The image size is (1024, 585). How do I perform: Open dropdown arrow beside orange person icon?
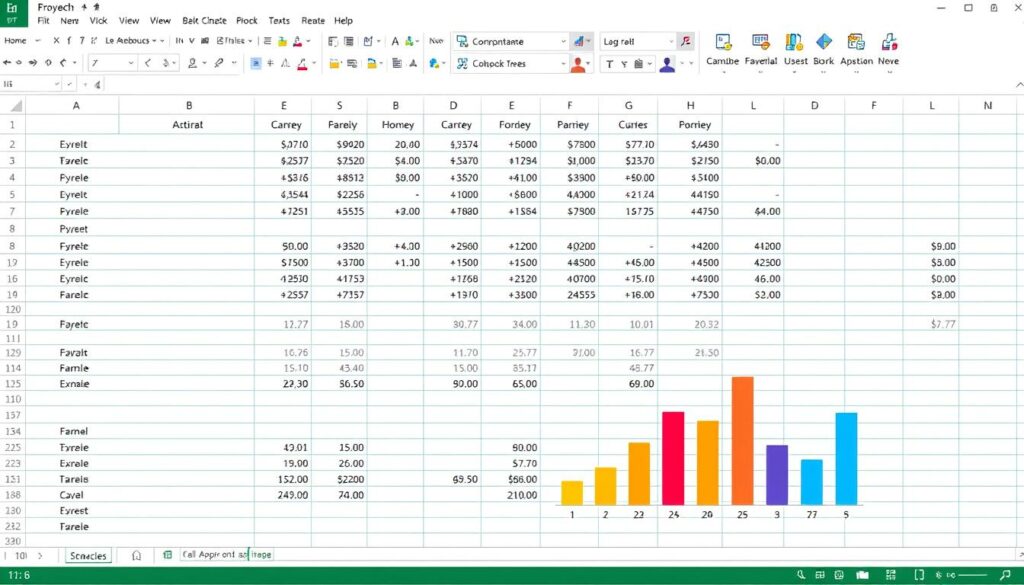pos(589,64)
